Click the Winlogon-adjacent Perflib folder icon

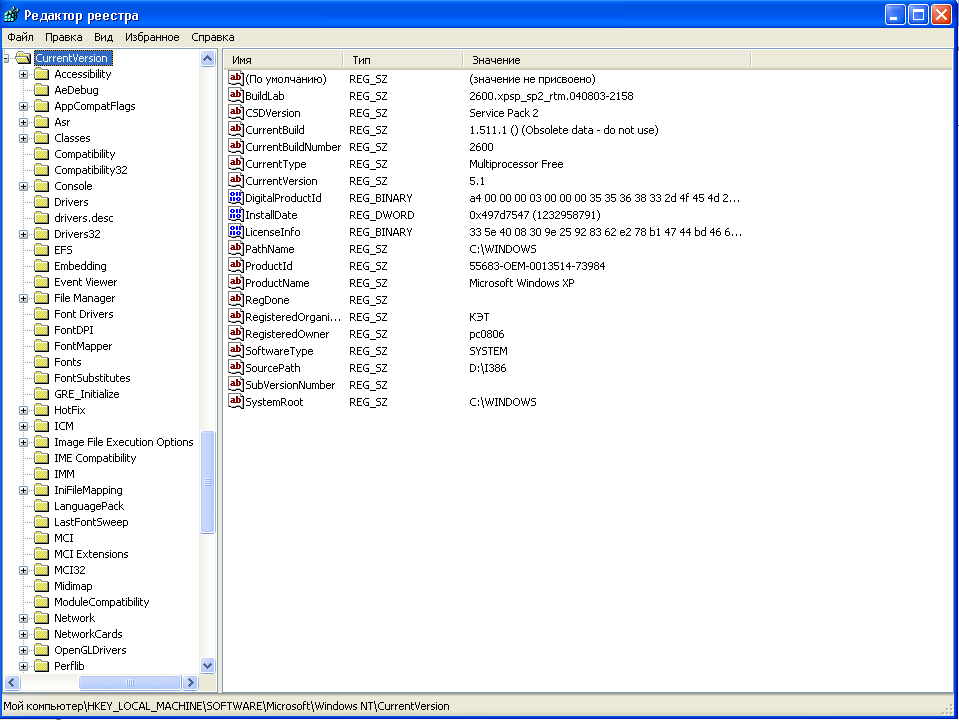point(42,666)
